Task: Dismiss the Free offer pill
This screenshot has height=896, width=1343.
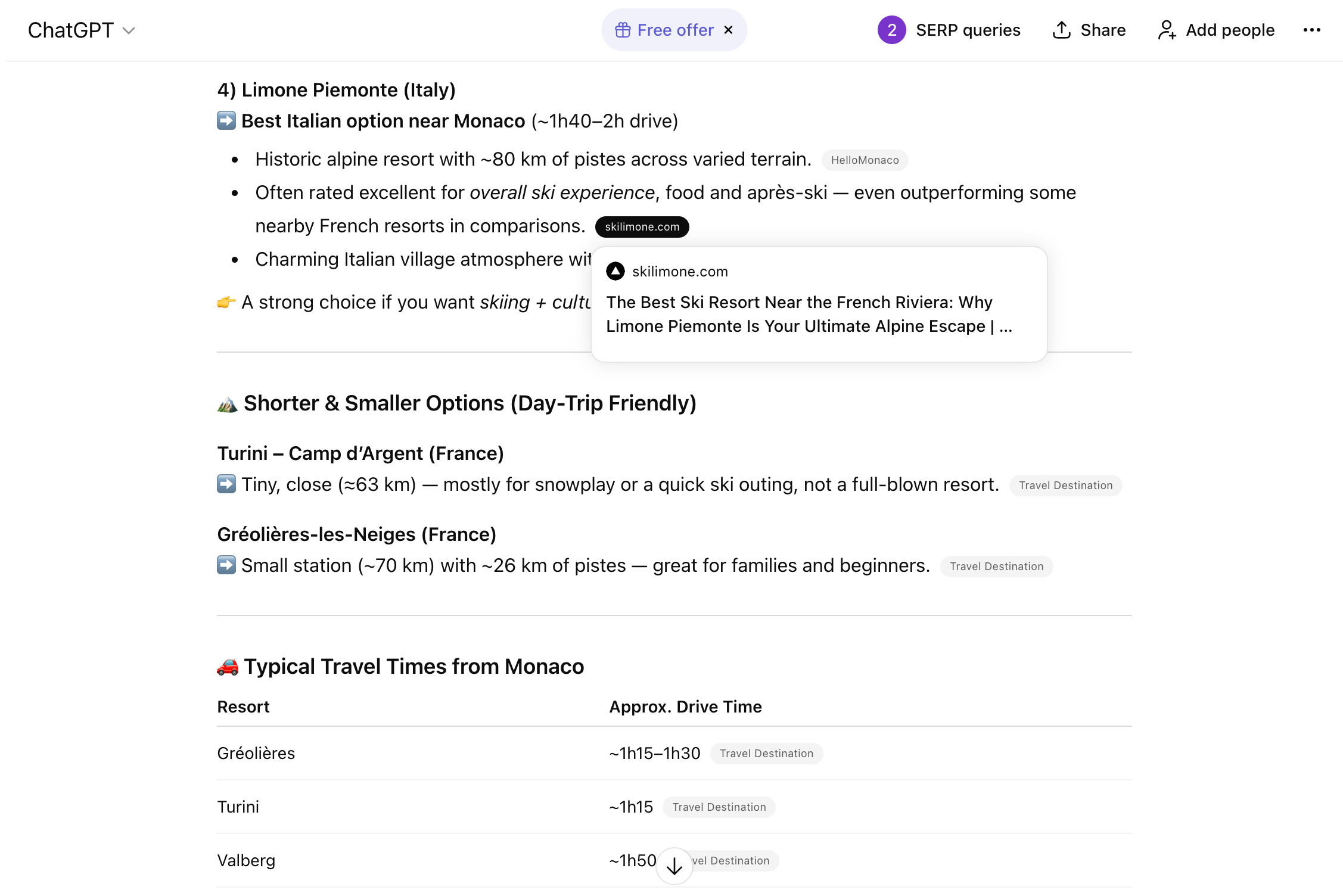Action: click(x=728, y=30)
